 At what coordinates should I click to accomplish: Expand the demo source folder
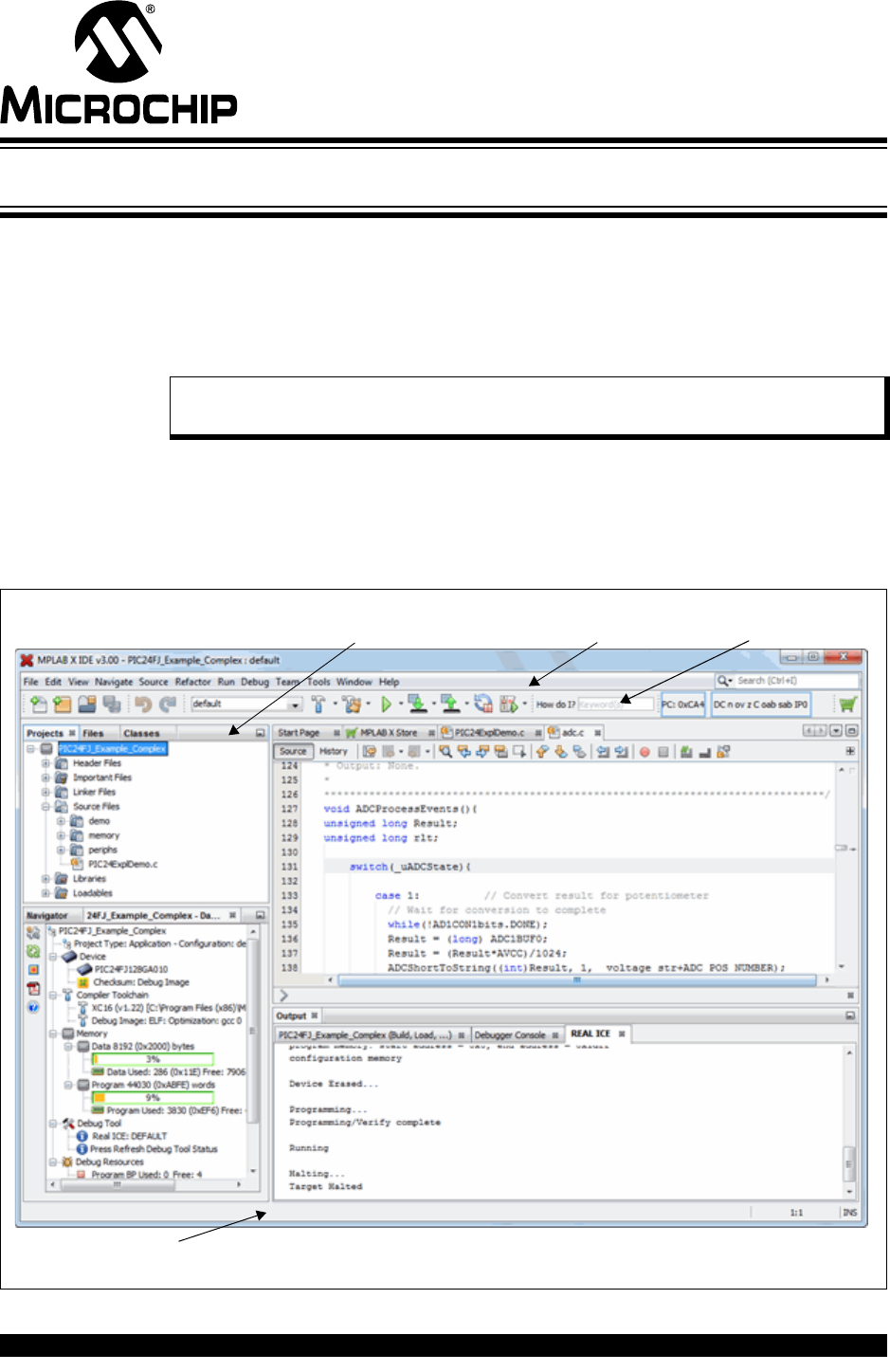tap(61, 821)
